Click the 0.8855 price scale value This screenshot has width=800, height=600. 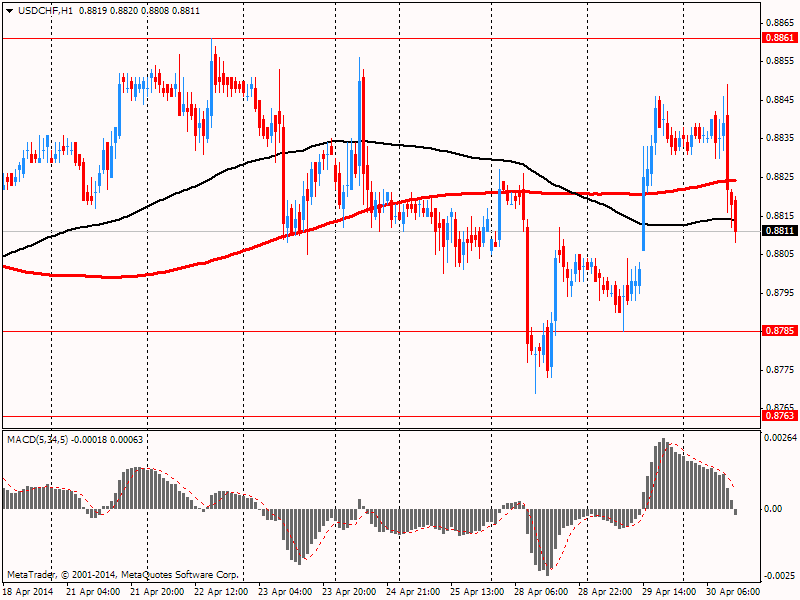781,61
